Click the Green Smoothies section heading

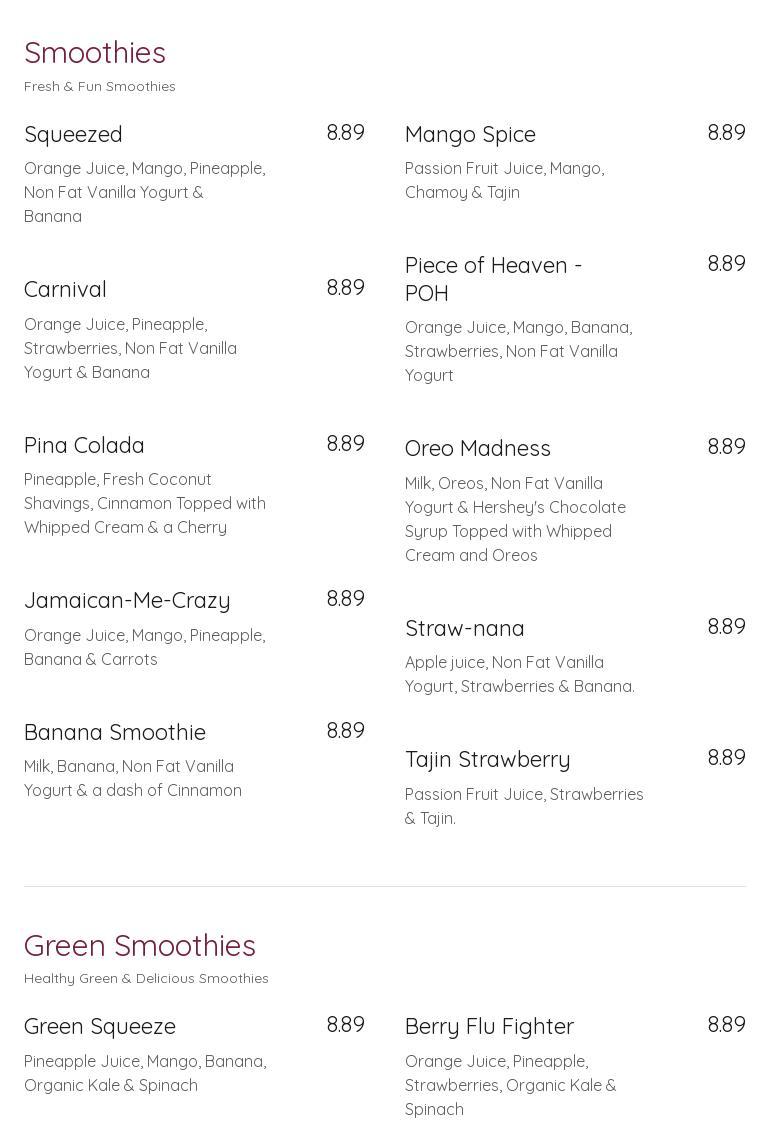click(140, 945)
